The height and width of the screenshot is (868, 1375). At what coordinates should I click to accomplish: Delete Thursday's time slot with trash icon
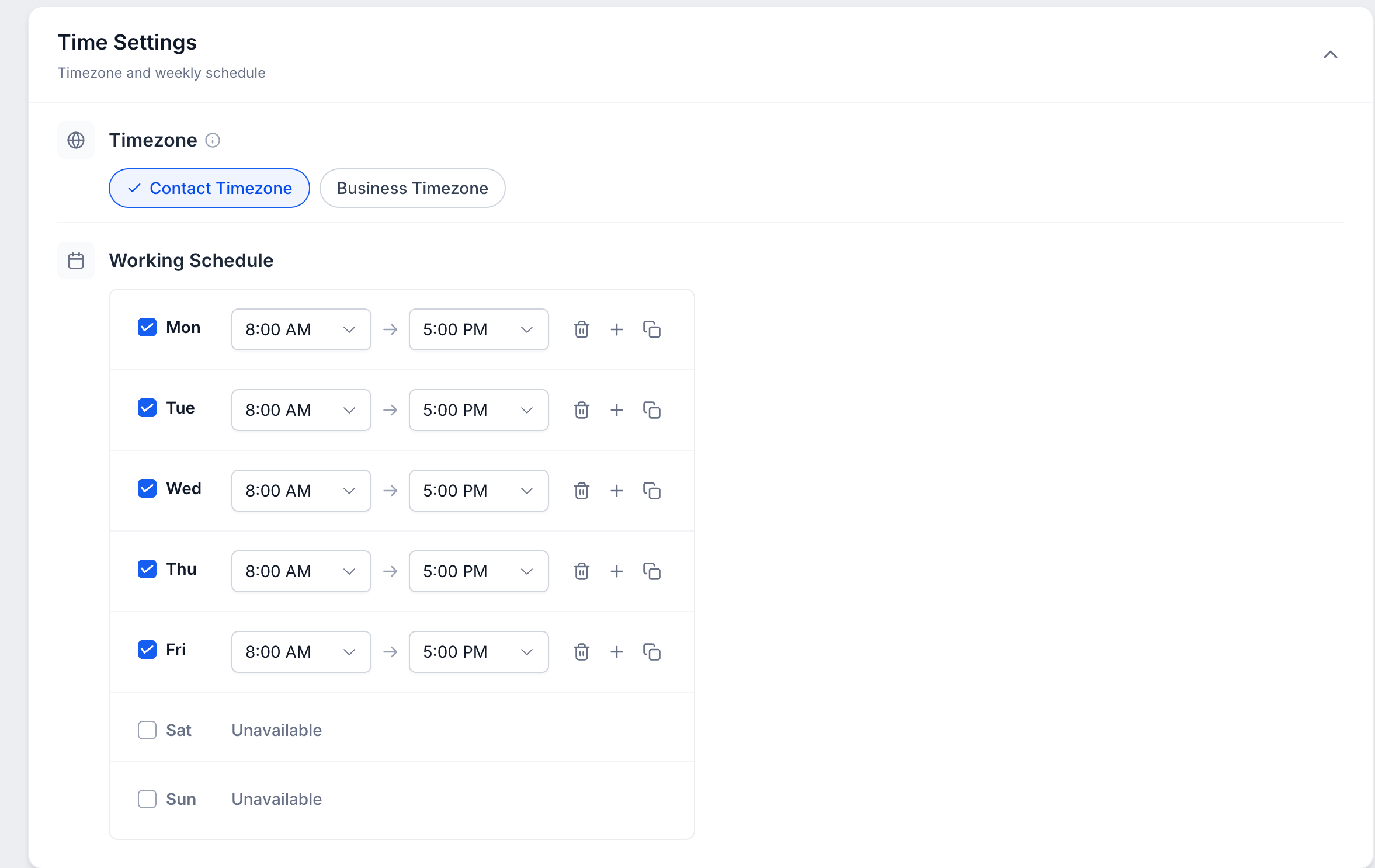(x=581, y=571)
